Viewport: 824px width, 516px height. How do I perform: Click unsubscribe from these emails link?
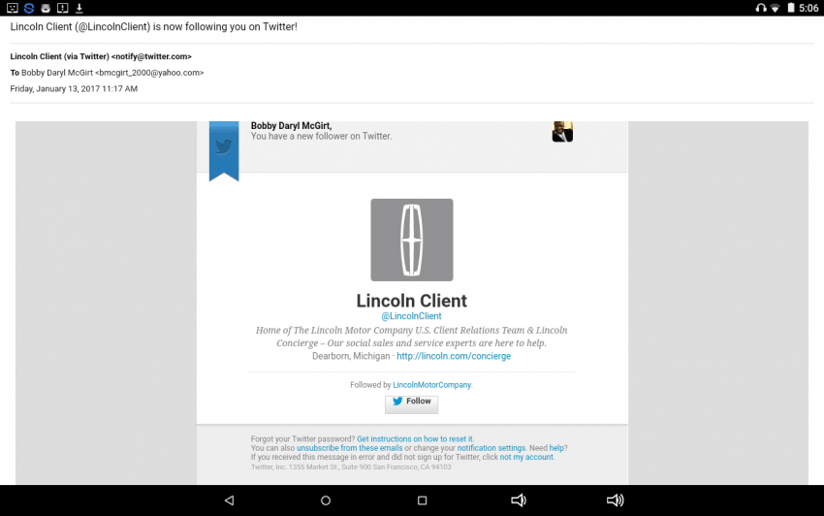pyautogui.click(x=349, y=448)
